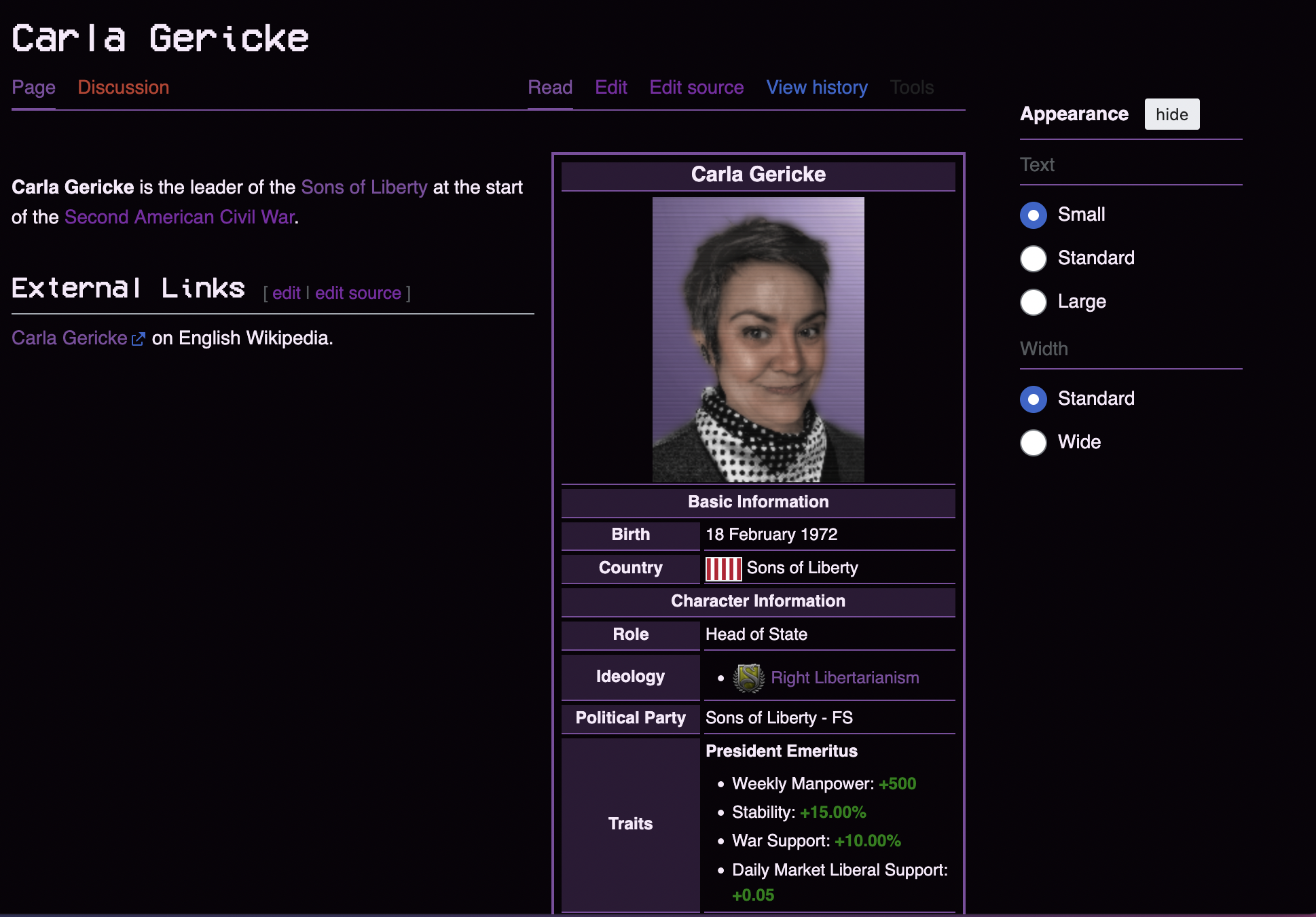Open the Sons of Liberty article link

point(364,187)
